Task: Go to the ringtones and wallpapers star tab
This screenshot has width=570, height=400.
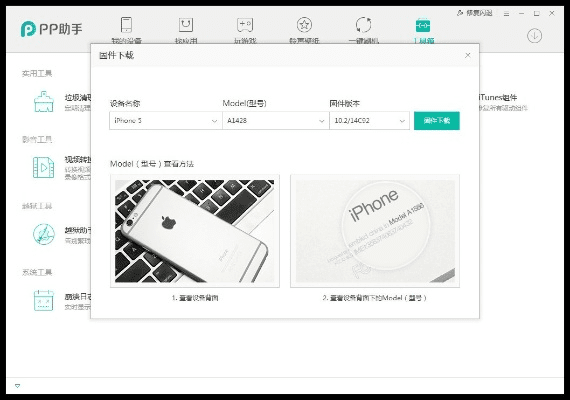Action: coord(304,30)
